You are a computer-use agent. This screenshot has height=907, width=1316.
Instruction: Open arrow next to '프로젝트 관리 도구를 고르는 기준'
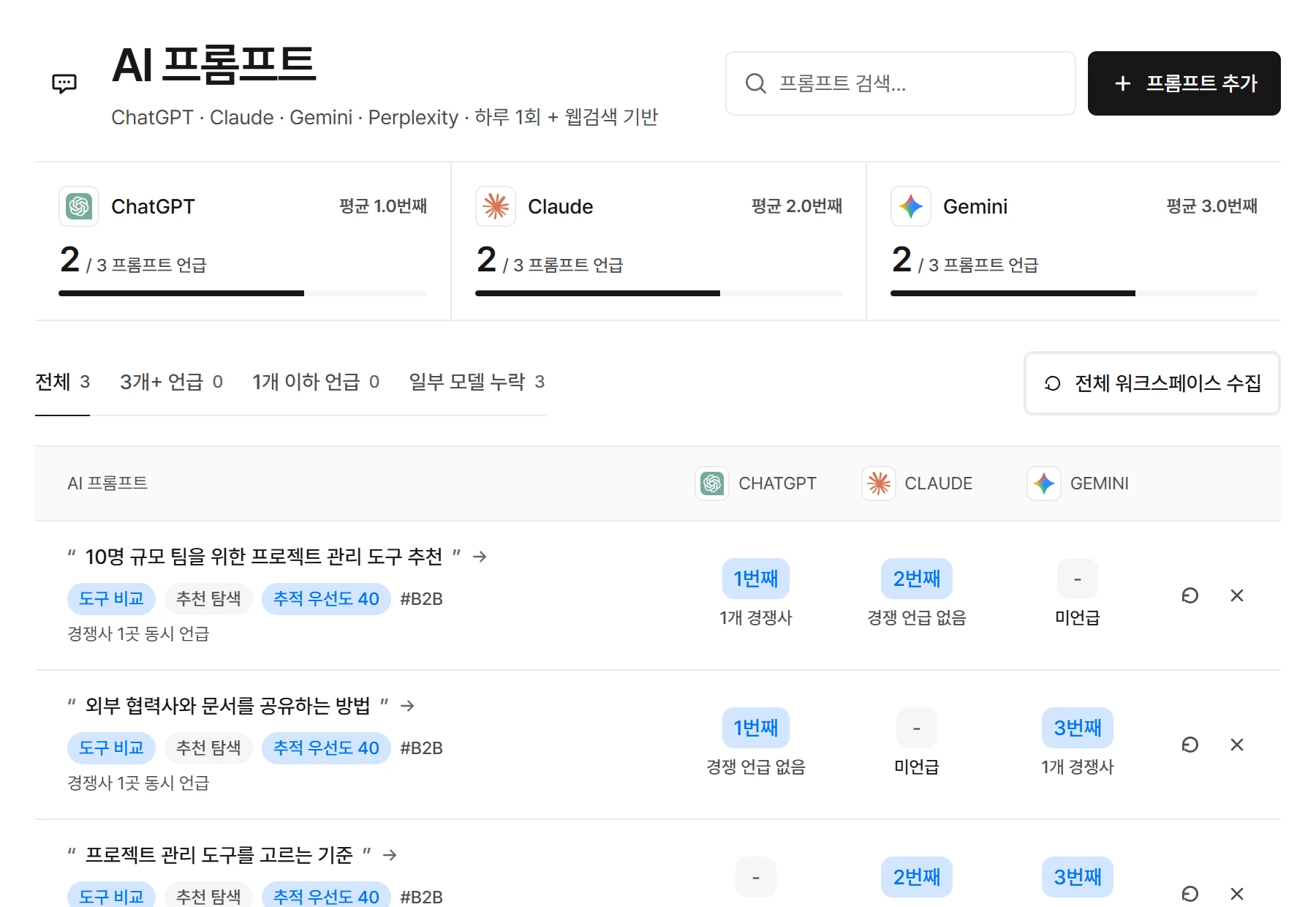coord(390,855)
